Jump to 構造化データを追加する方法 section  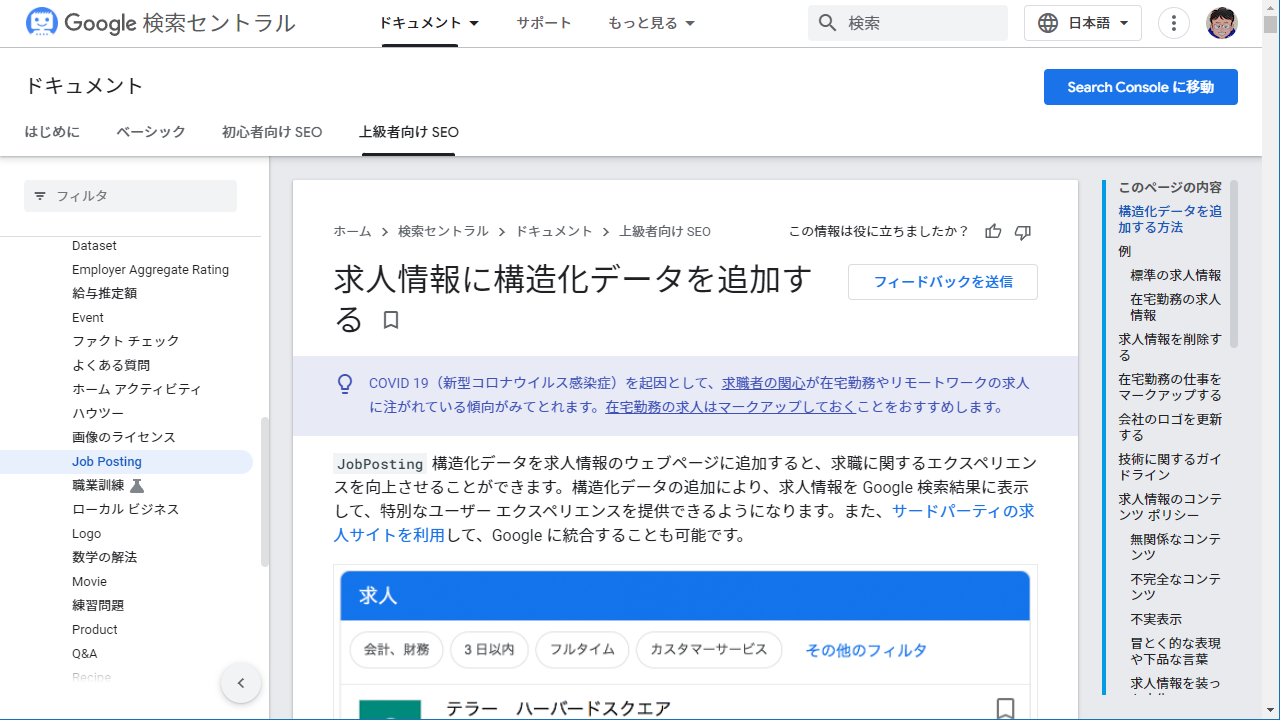[x=1170, y=219]
